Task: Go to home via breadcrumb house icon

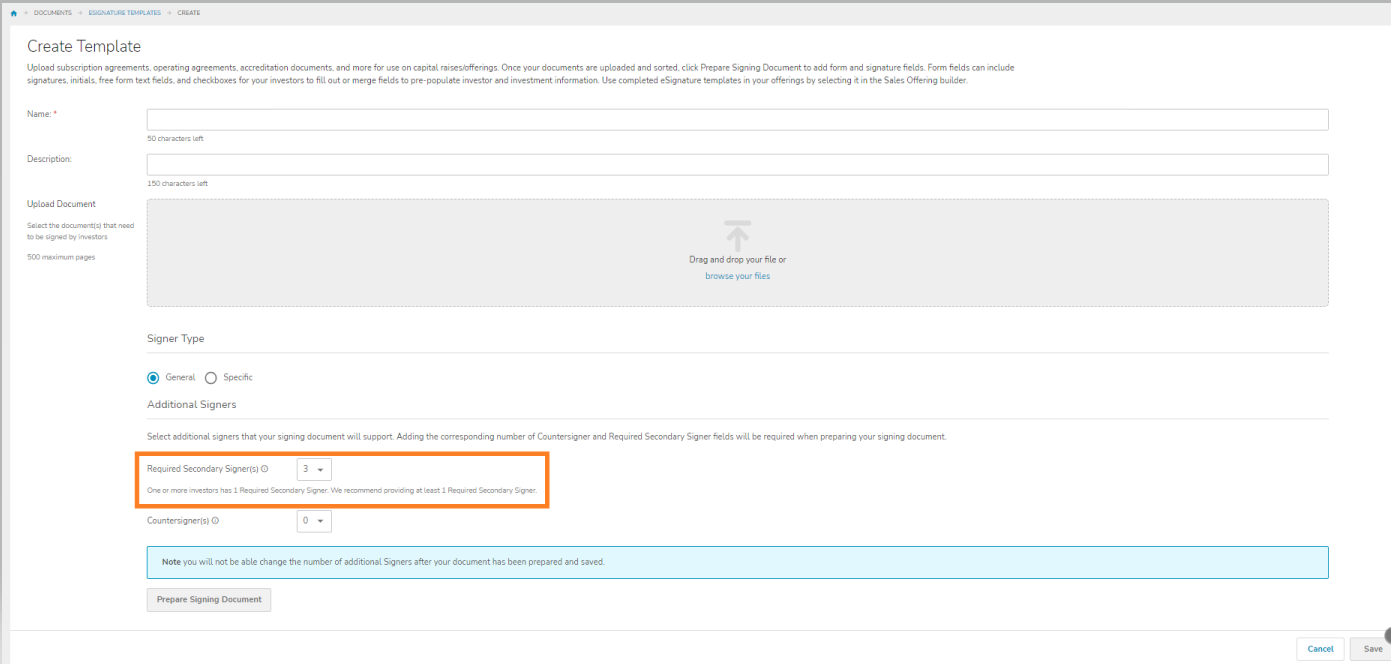Action: 14,13
